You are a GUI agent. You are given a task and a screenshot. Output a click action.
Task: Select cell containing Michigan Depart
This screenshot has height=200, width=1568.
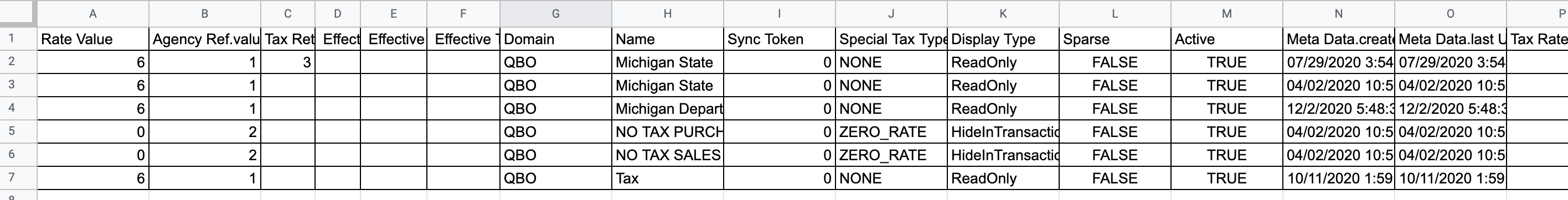[667, 109]
